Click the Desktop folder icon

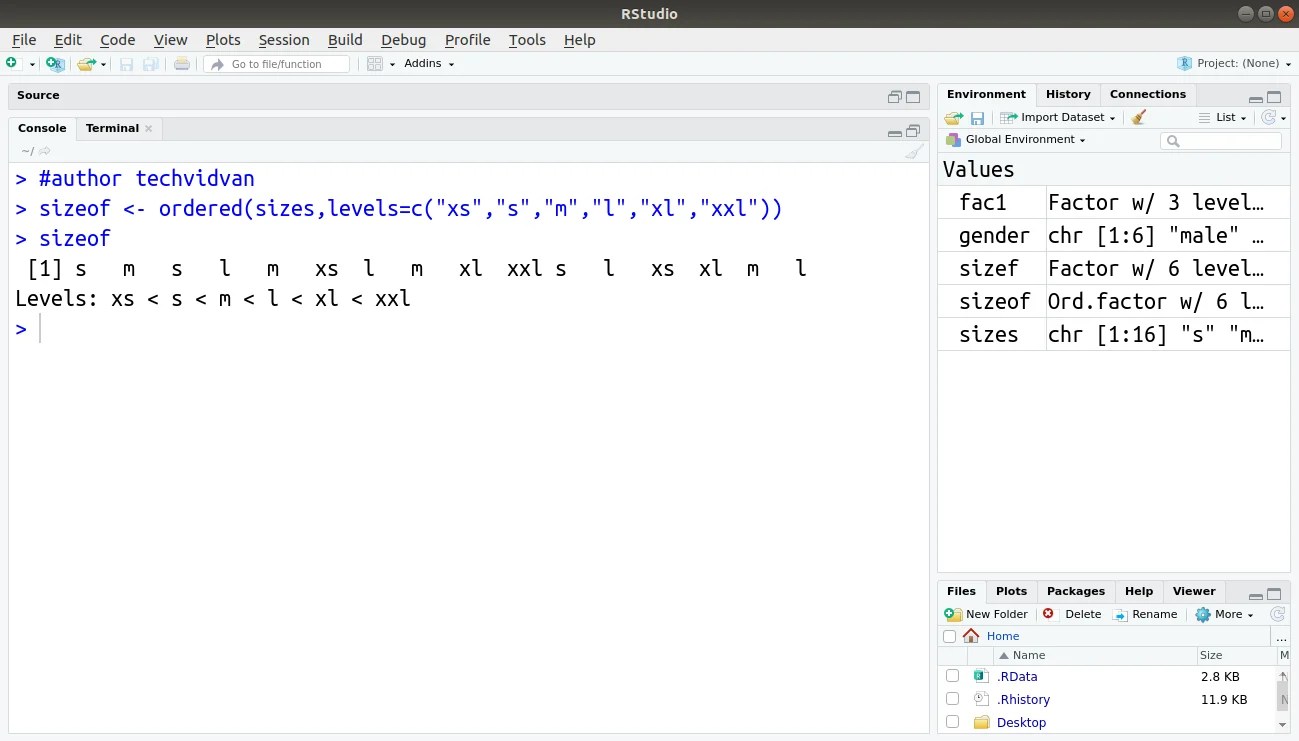(x=981, y=722)
